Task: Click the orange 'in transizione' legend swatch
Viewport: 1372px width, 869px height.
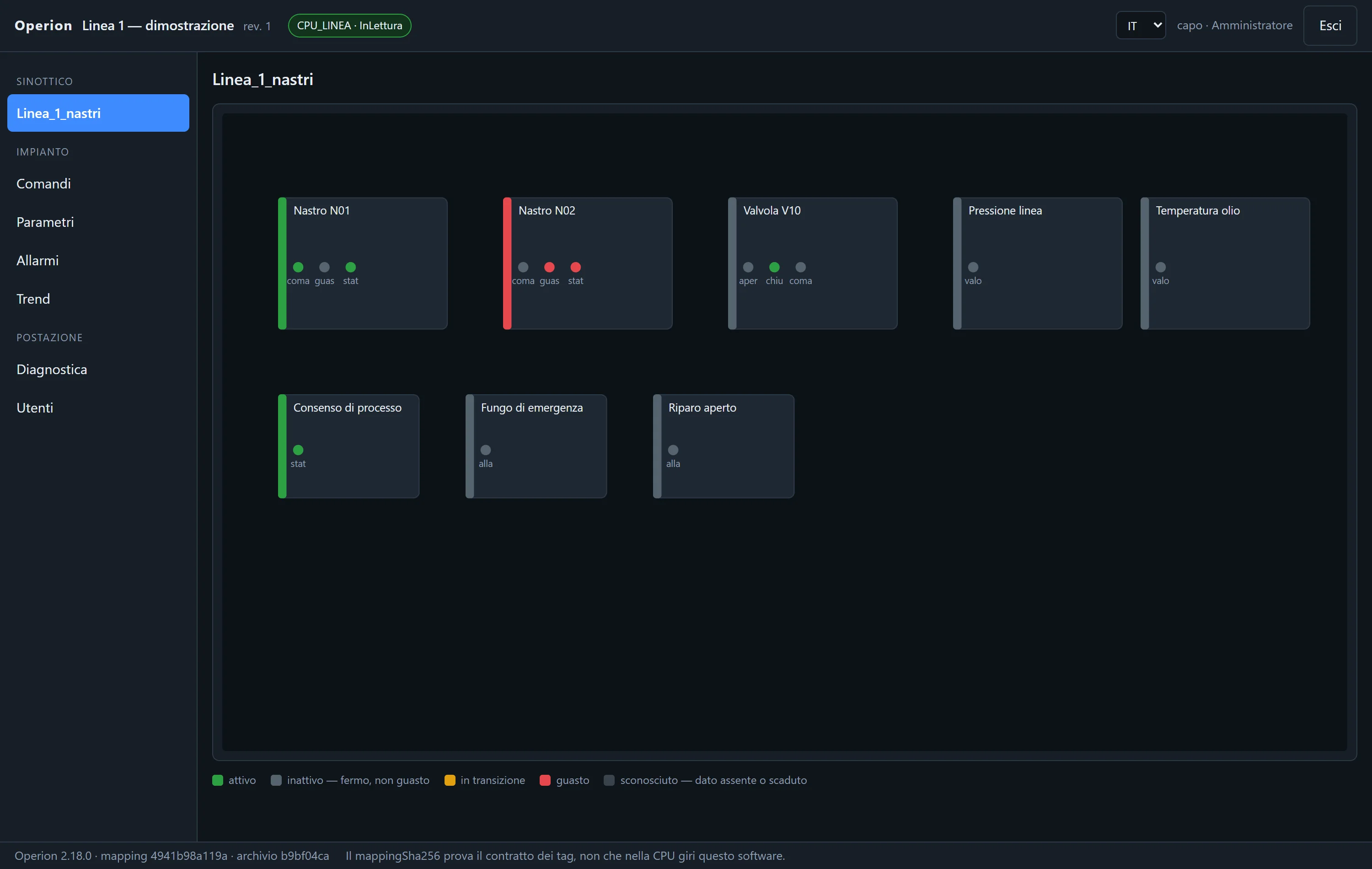Action: pyautogui.click(x=450, y=780)
